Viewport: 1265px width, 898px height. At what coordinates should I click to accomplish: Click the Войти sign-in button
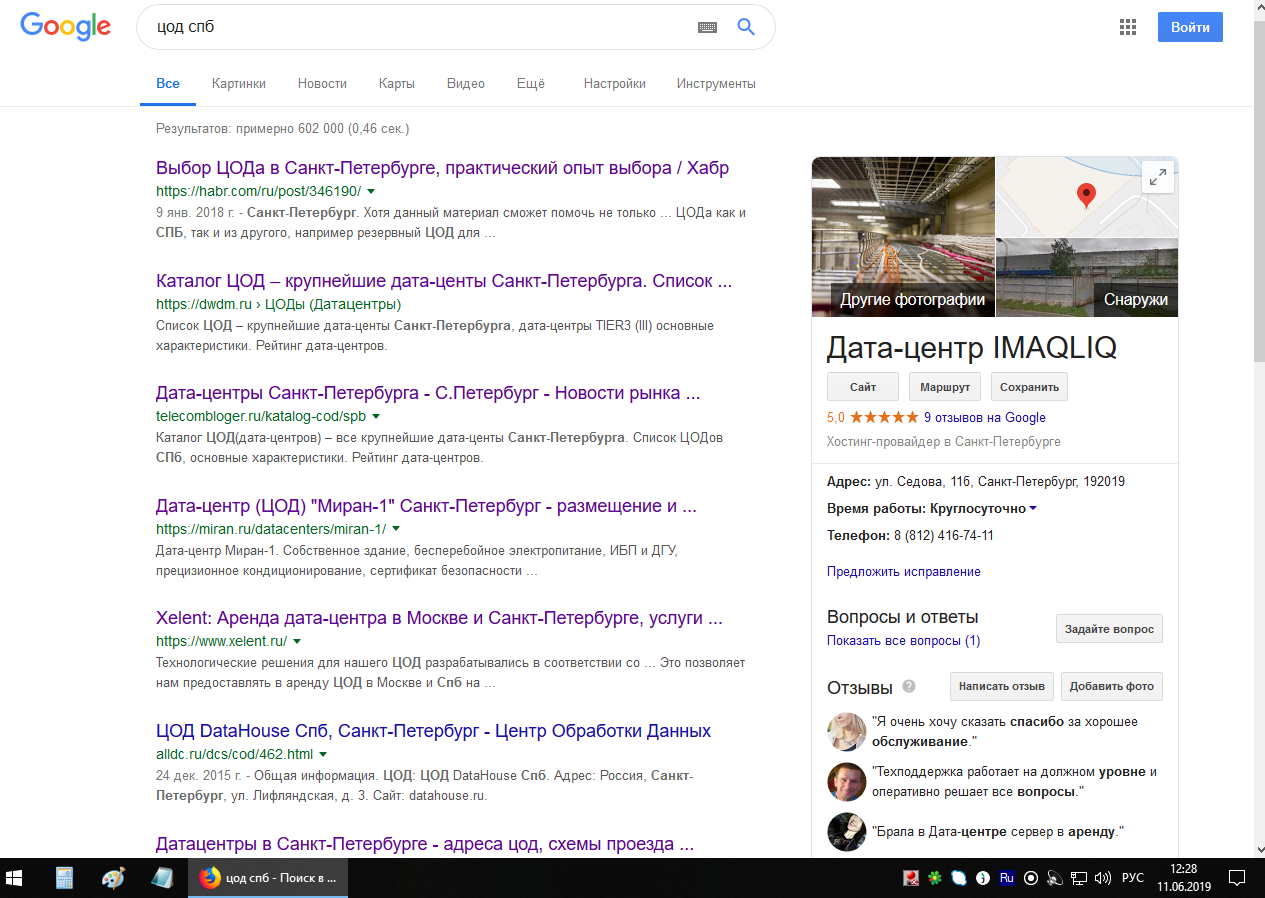(1190, 27)
